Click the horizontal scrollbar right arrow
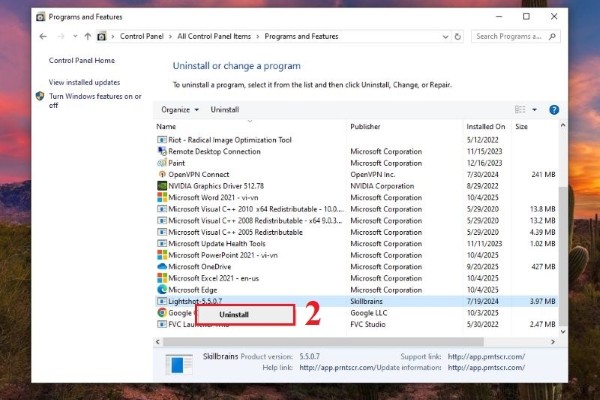 553,341
